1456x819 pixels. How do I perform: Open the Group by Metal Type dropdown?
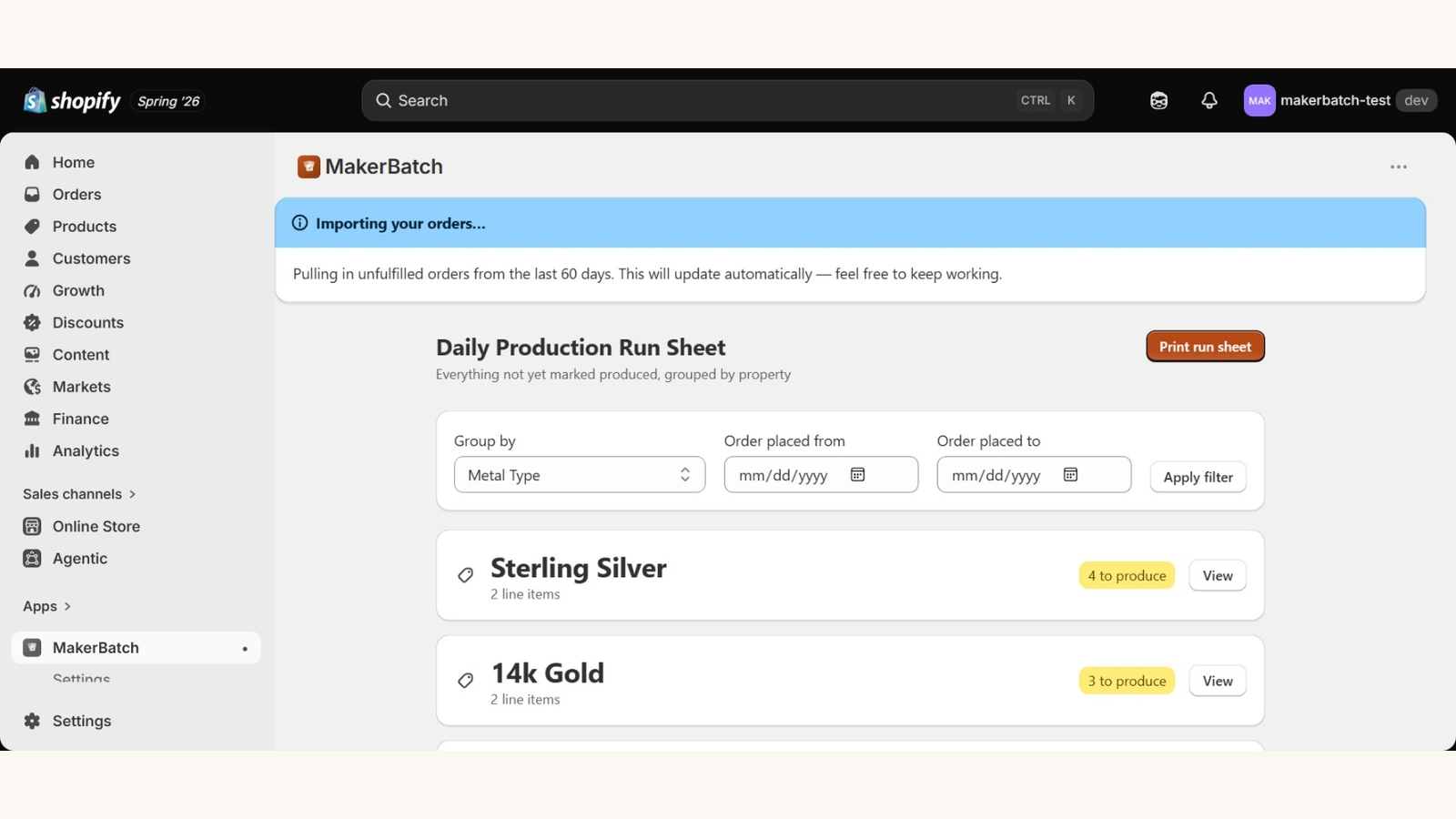pyautogui.click(x=580, y=475)
